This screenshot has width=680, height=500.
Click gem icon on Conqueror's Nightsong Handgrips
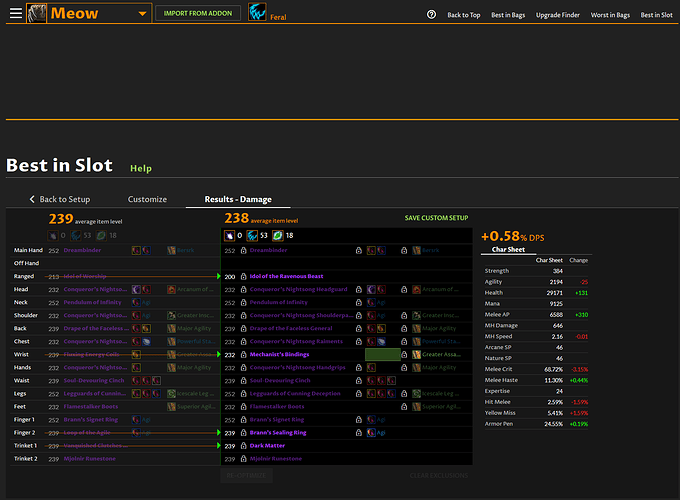click(371, 367)
